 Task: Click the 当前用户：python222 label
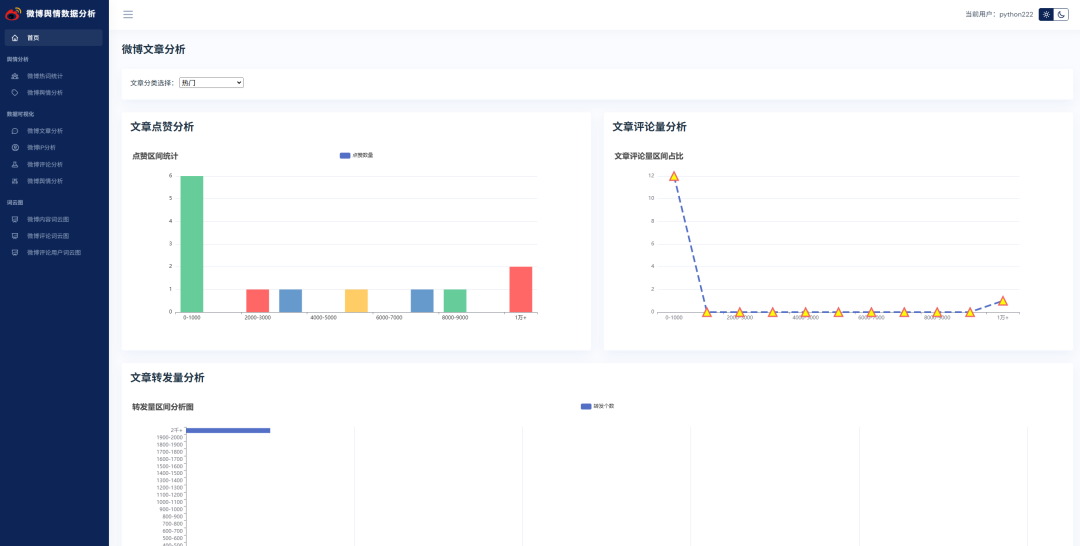click(x=999, y=14)
